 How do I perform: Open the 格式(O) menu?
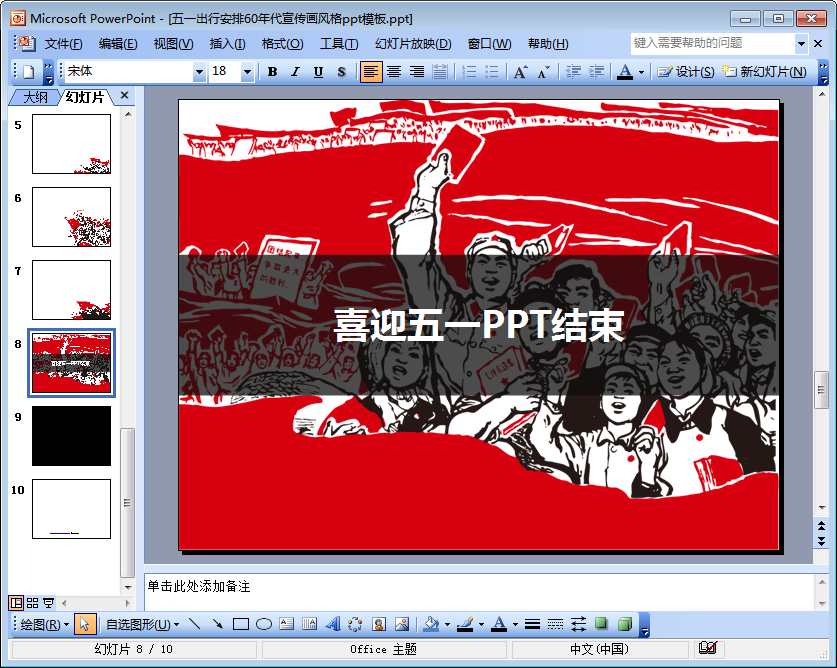pyautogui.click(x=282, y=44)
